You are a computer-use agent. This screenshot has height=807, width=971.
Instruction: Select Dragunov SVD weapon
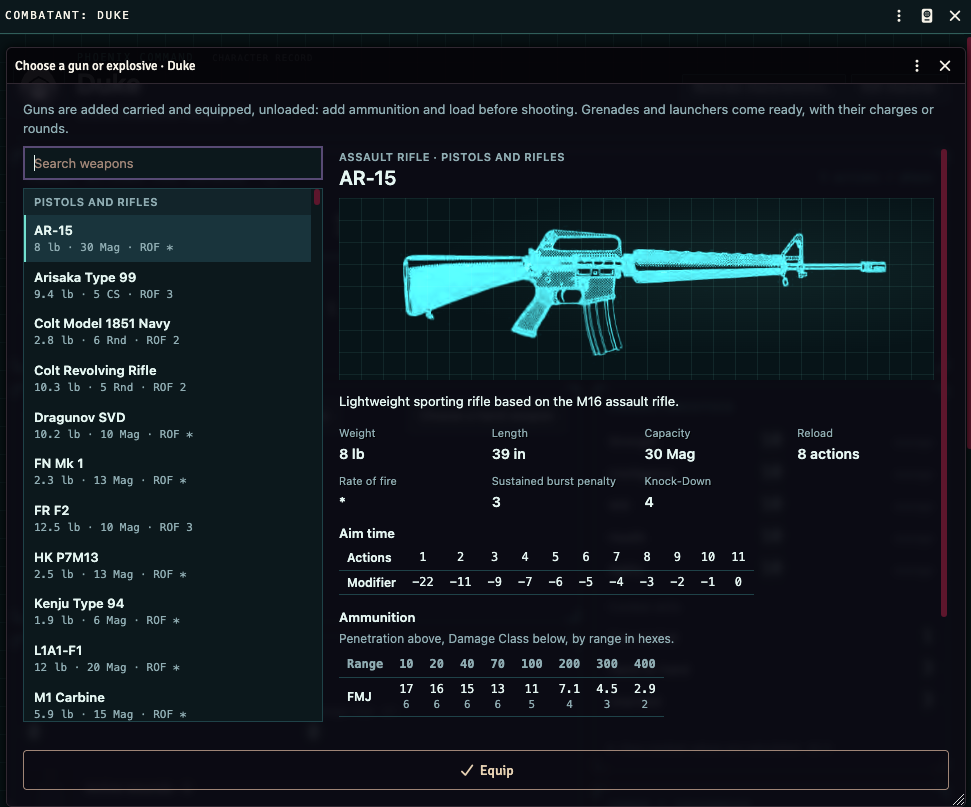point(167,425)
